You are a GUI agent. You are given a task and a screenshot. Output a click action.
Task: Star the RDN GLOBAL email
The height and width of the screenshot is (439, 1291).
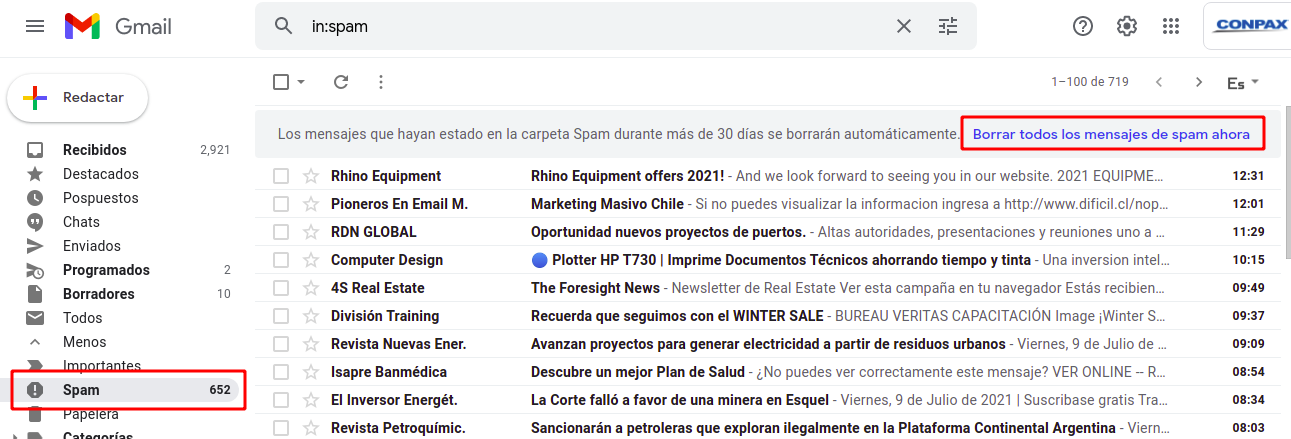point(310,232)
